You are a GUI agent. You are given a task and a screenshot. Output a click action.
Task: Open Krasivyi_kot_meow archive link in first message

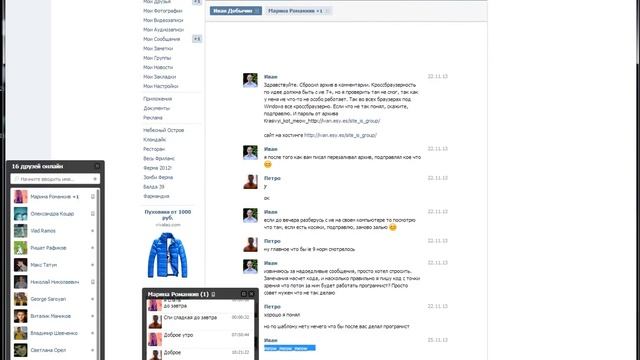pyautogui.click(x=322, y=121)
